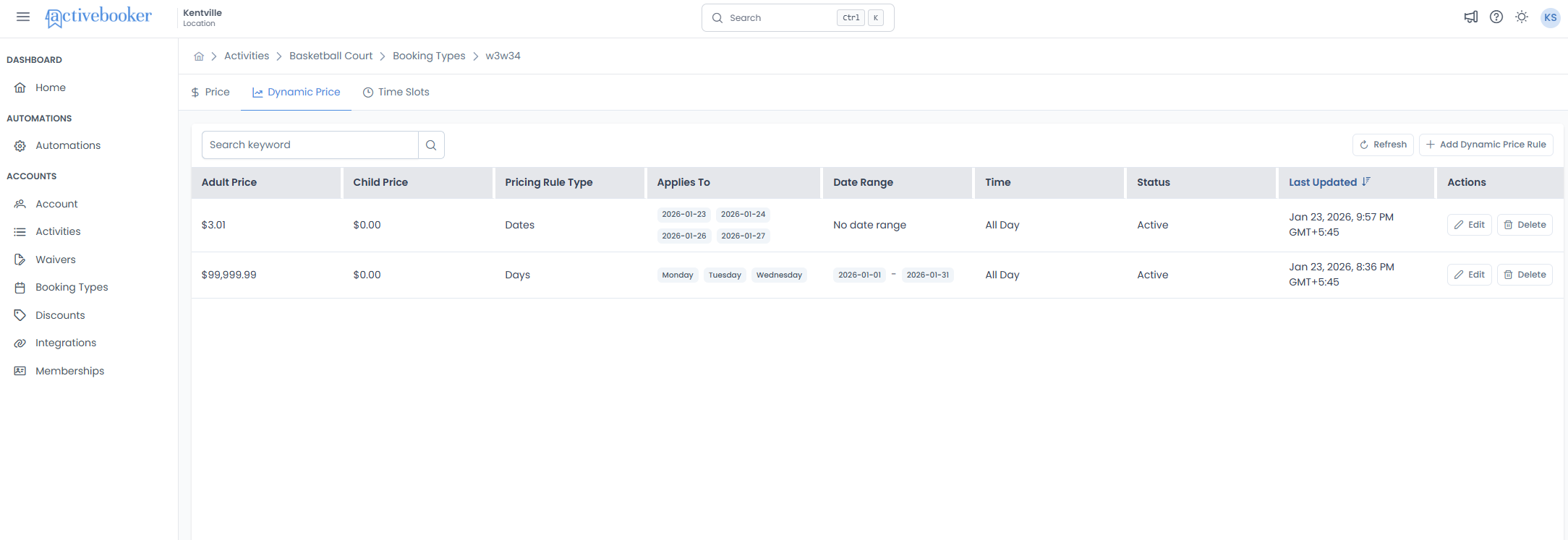Click the Discounts tag icon
This screenshot has width=1568, height=540.
[x=20, y=315]
